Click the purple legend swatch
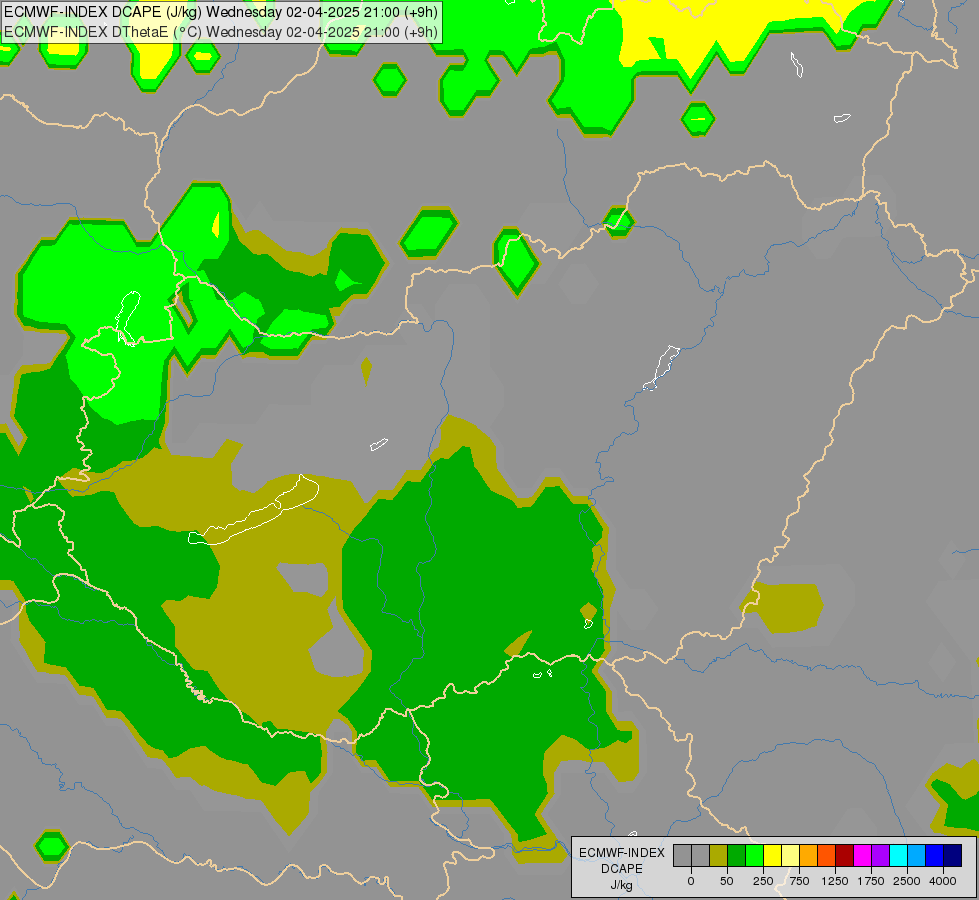Screen dimensions: 979x900 tap(881, 855)
